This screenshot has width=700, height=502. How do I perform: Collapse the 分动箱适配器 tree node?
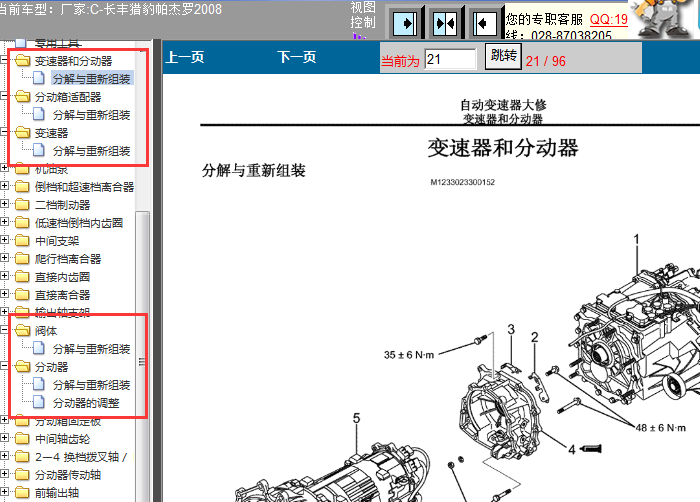4,96
